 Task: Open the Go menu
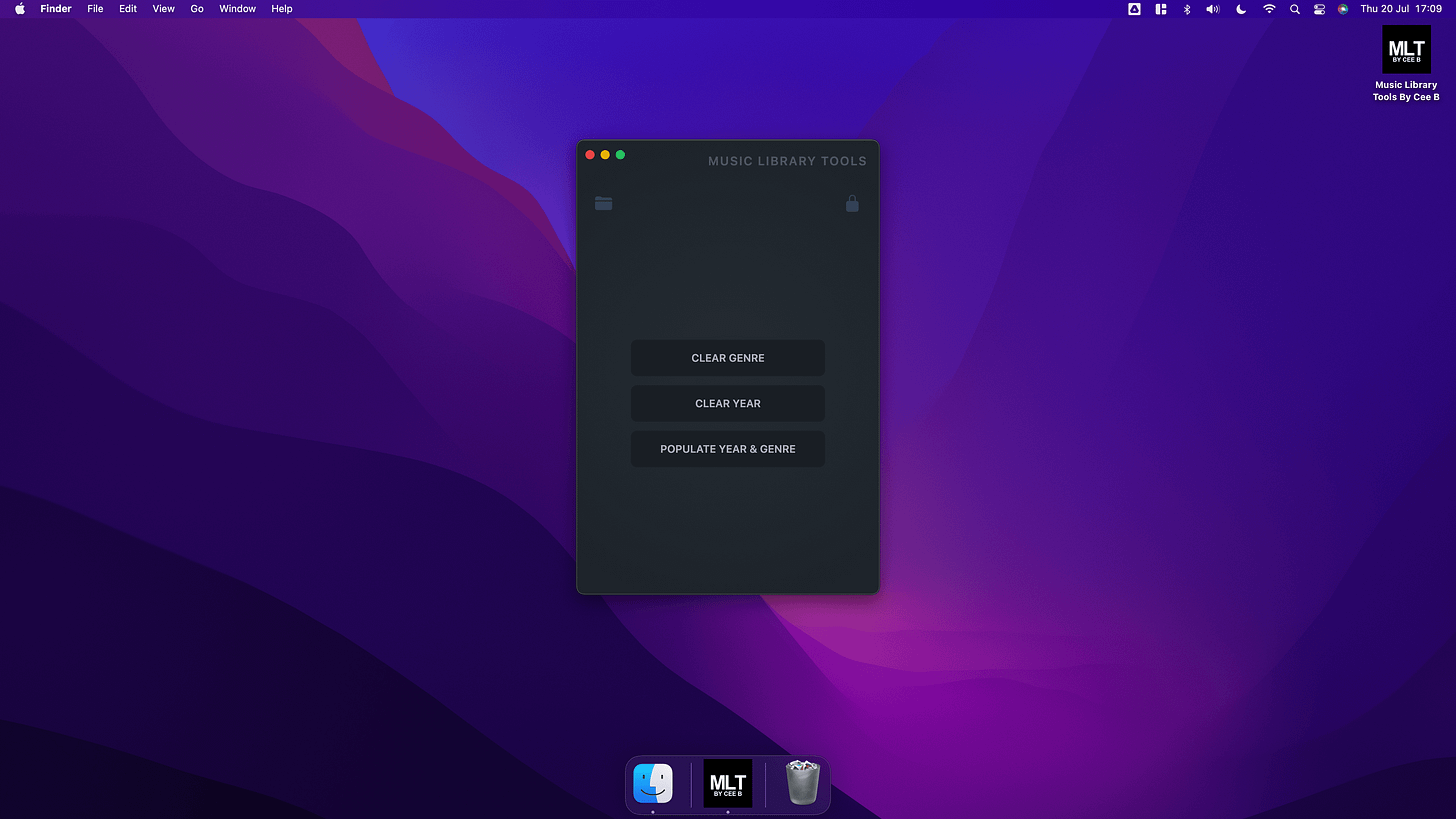(x=197, y=9)
